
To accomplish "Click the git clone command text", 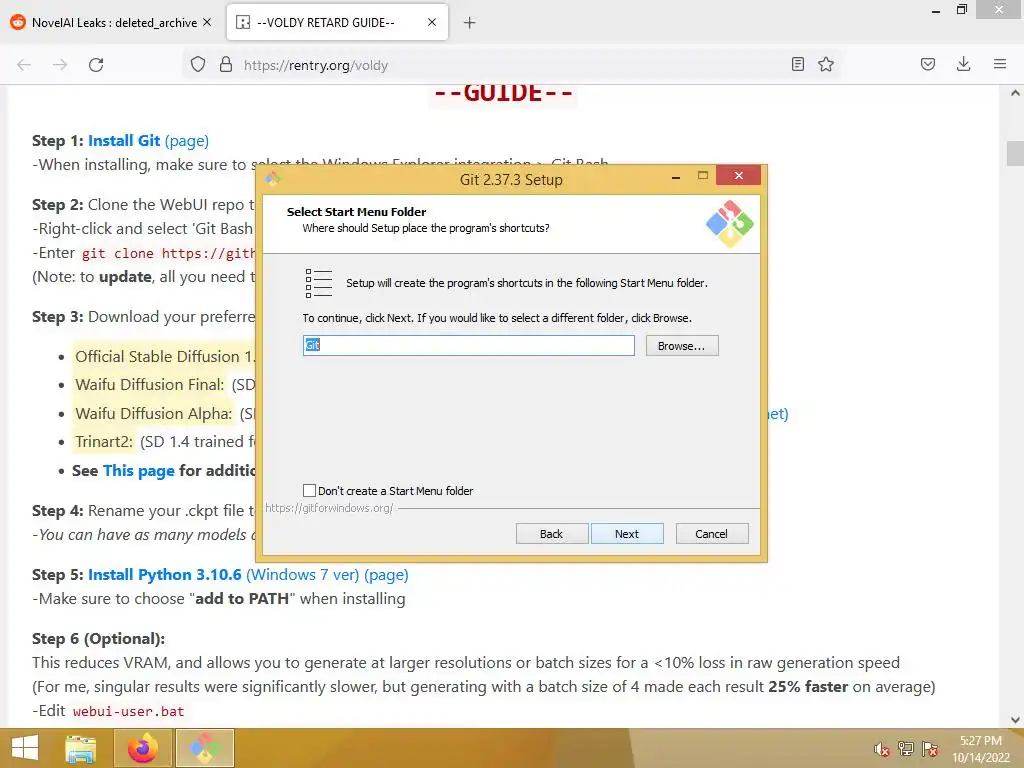I will 168,253.
